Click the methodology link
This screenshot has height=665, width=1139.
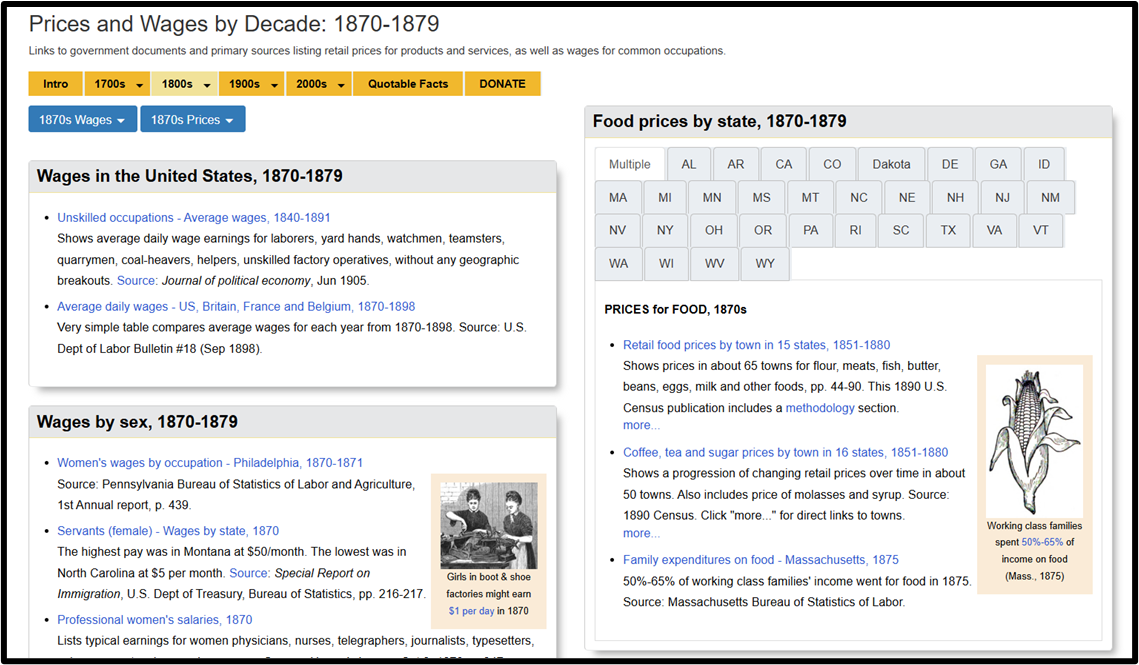pyautogui.click(x=820, y=408)
